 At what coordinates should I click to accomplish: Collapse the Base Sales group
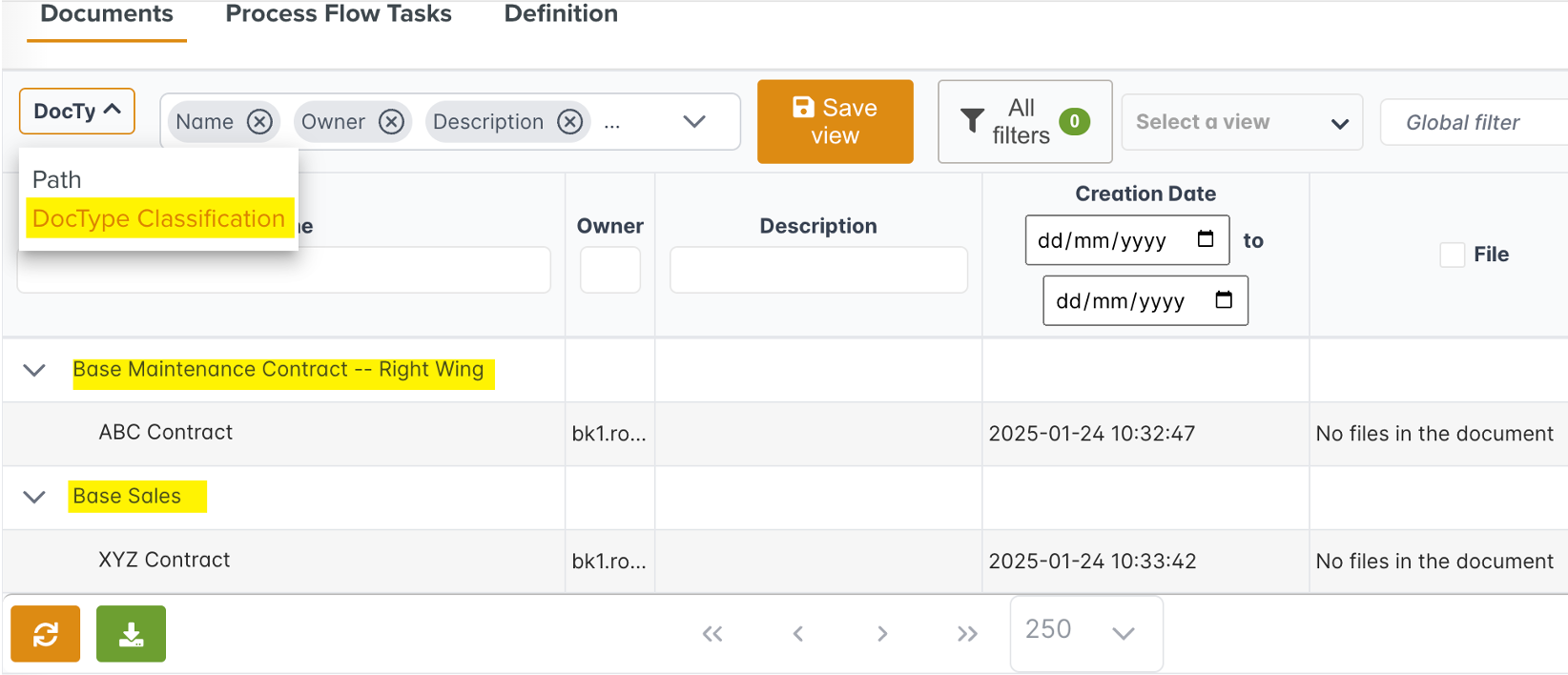click(x=34, y=497)
